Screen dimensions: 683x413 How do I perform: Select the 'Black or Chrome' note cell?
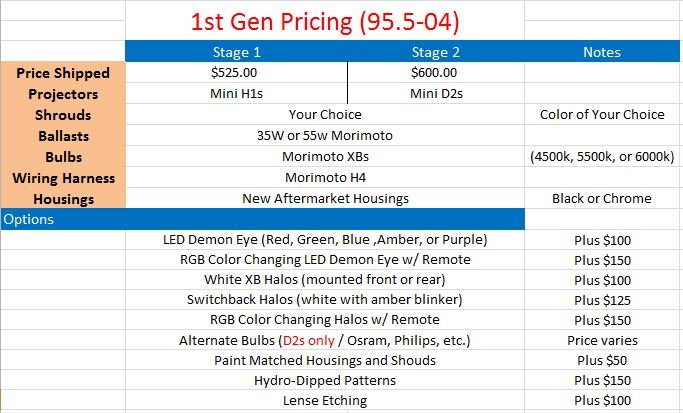click(602, 198)
